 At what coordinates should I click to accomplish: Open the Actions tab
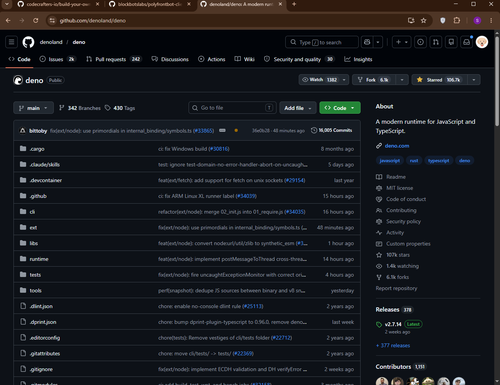pyautogui.click(x=212, y=59)
